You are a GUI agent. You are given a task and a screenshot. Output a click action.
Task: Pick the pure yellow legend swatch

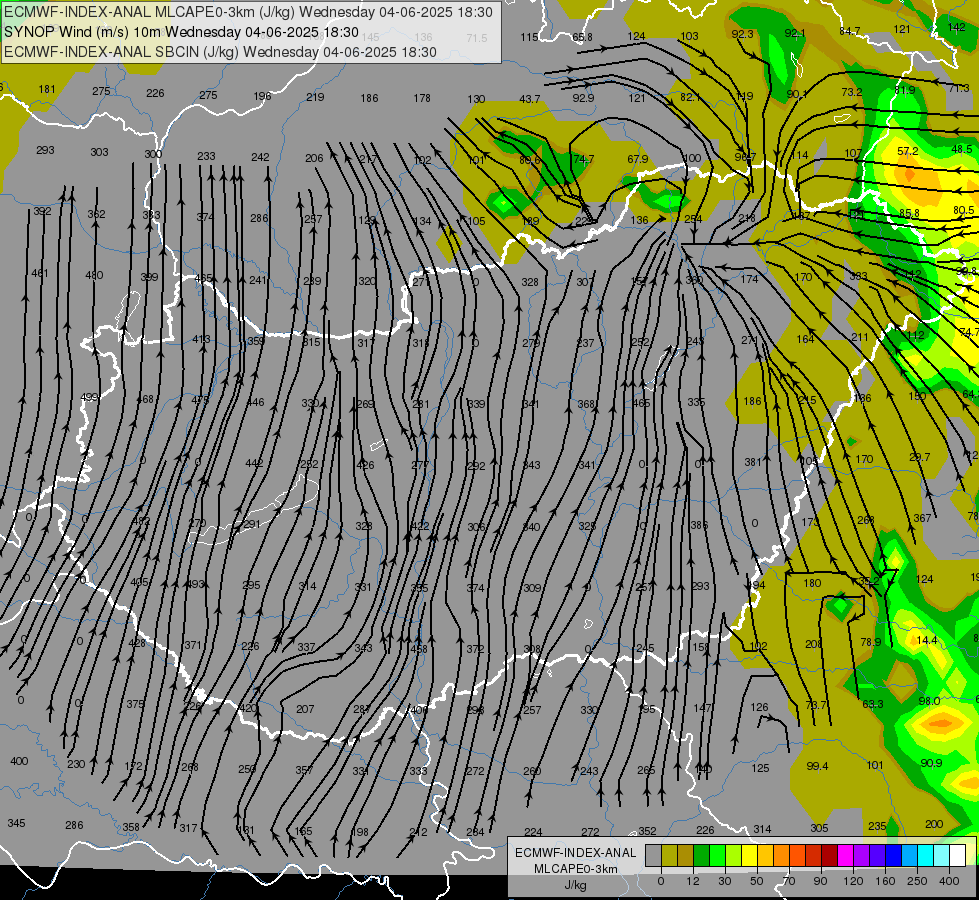tap(749, 856)
